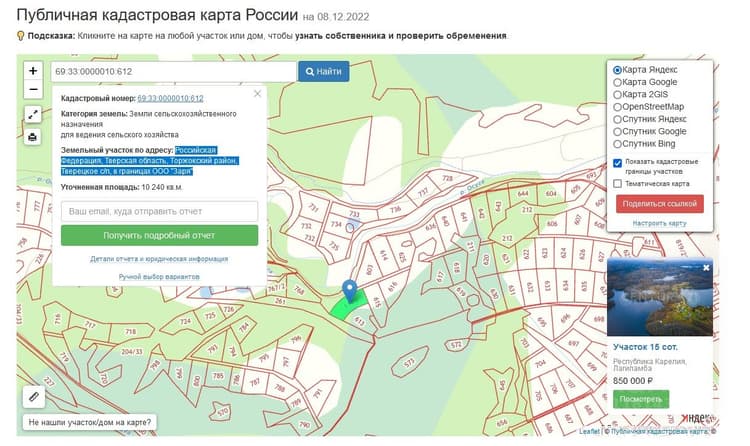Uncheck show cadastral boundaries checkbox

(x=618, y=163)
